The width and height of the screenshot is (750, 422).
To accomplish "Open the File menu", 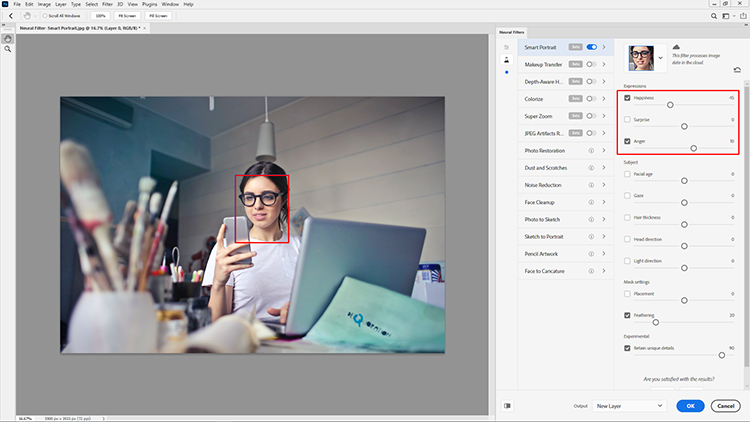I will click(17, 4).
